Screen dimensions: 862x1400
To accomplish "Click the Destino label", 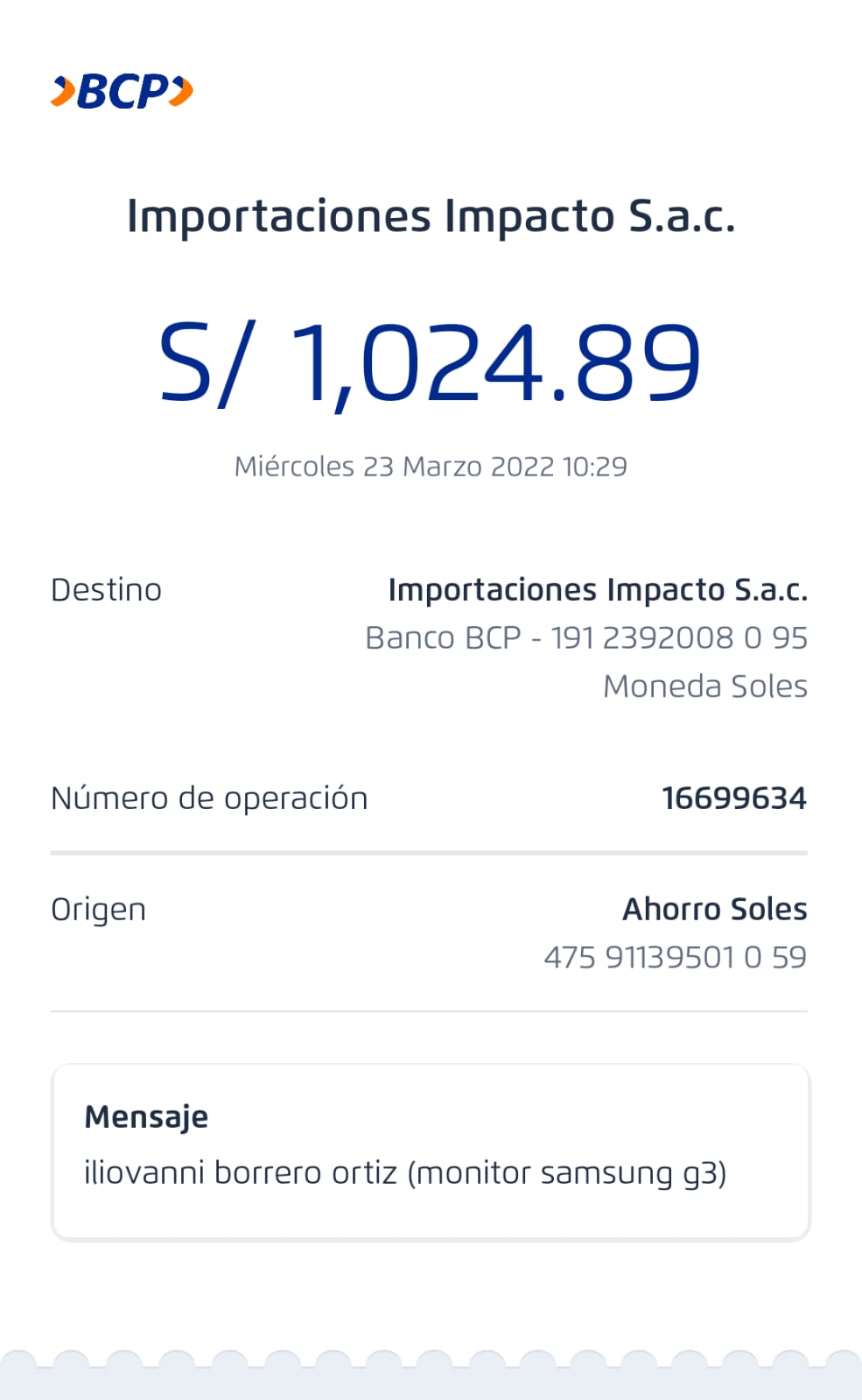I will (x=106, y=590).
